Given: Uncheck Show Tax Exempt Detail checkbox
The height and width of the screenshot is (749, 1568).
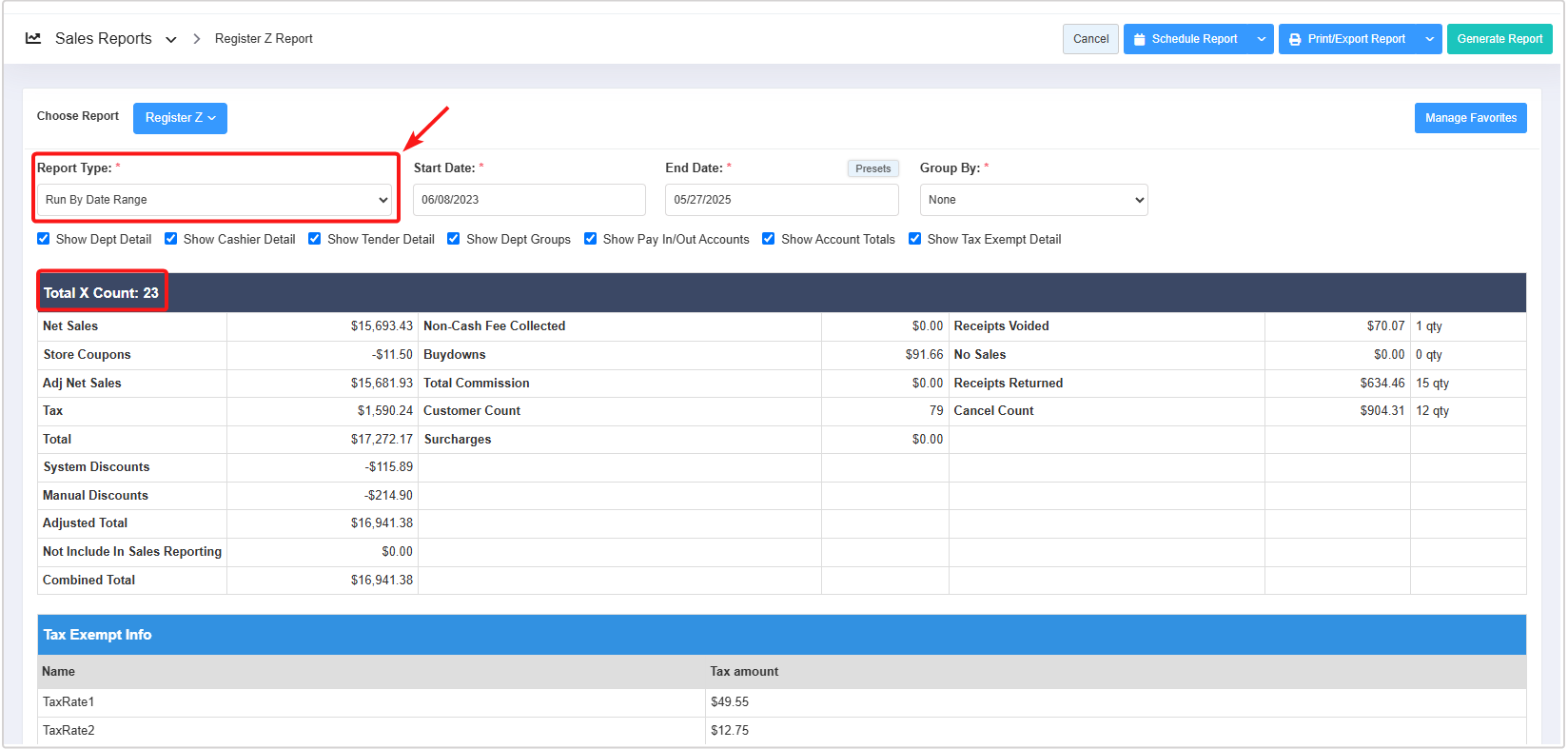Looking at the screenshot, I should pos(915,239).
